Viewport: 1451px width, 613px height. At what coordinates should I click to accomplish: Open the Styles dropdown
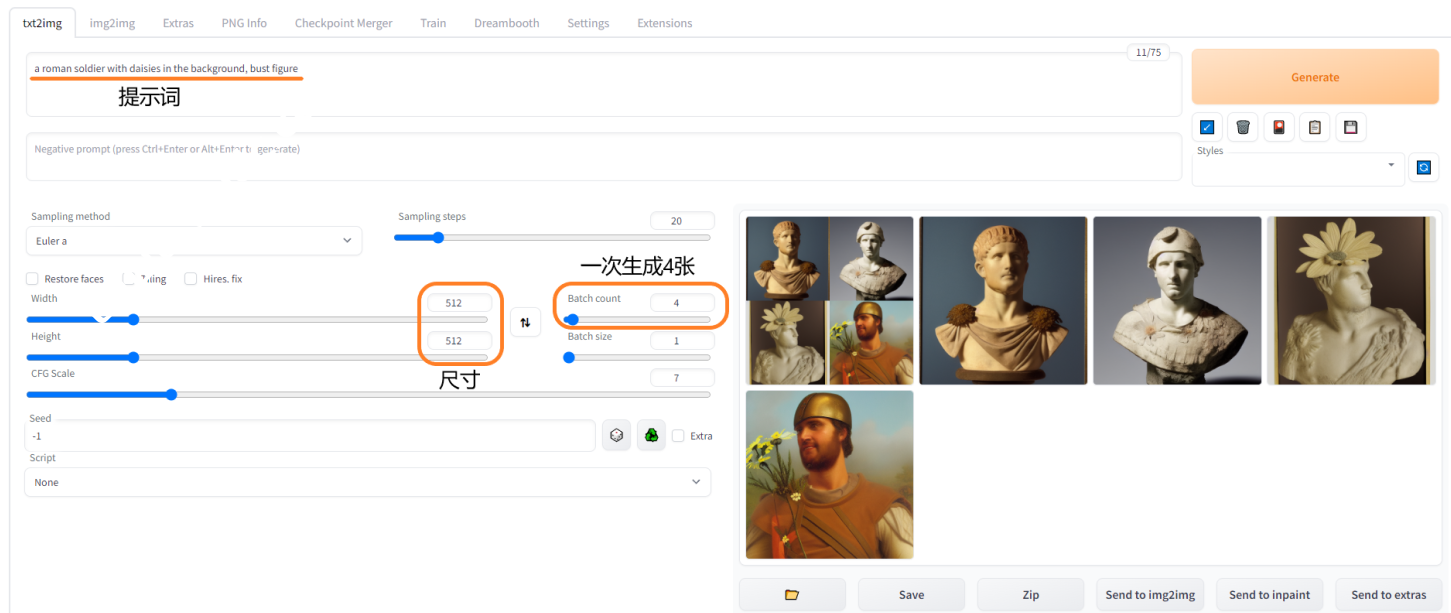pos(1297,166)
